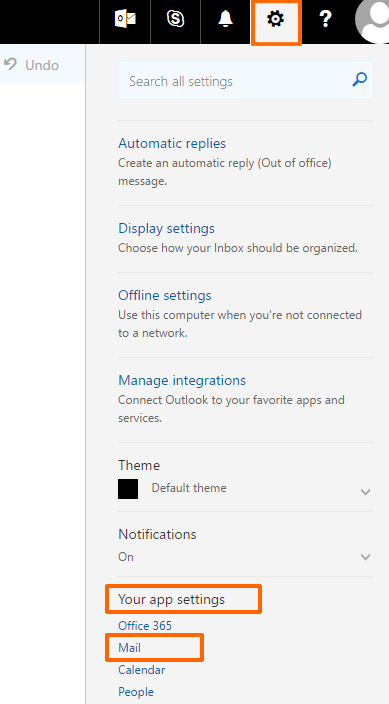This screenshot has width=389, height=704.
Task: Expand the Theme dropdown chevron
Action: click(366, 492)
